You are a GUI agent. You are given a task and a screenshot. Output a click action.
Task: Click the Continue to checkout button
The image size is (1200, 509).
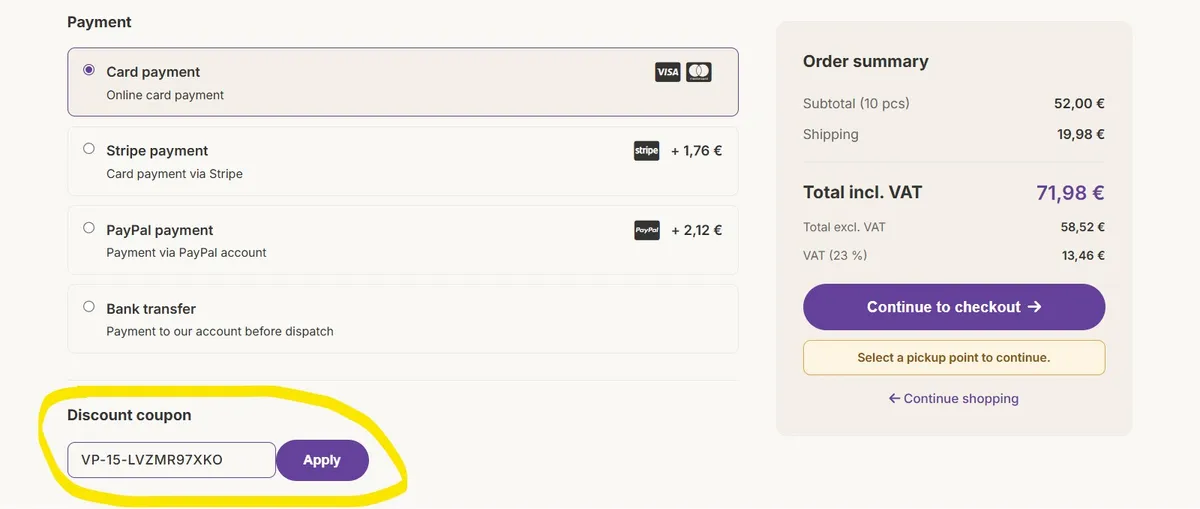[954, 307]
